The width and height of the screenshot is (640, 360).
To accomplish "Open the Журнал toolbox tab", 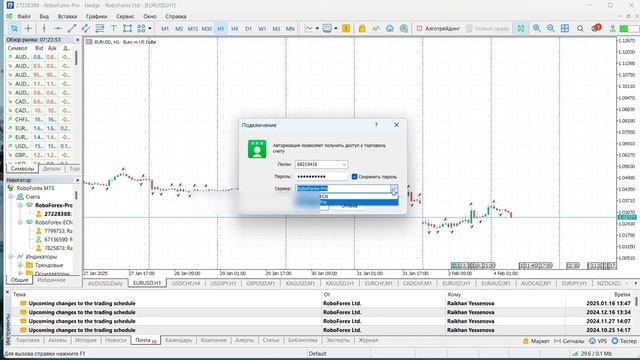I will pos(368,340).
